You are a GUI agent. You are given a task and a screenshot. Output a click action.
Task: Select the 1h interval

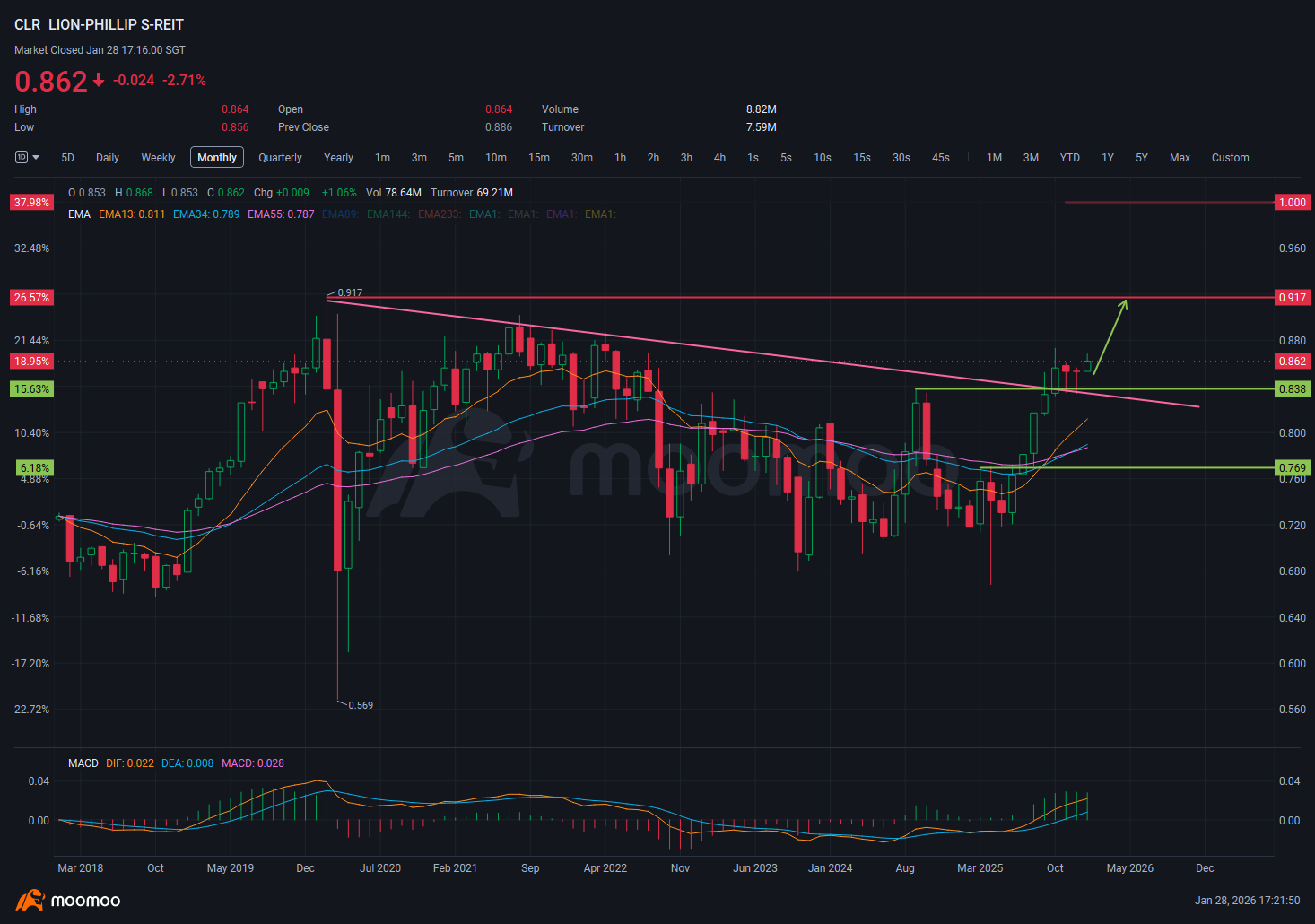(x=621, y=158)
